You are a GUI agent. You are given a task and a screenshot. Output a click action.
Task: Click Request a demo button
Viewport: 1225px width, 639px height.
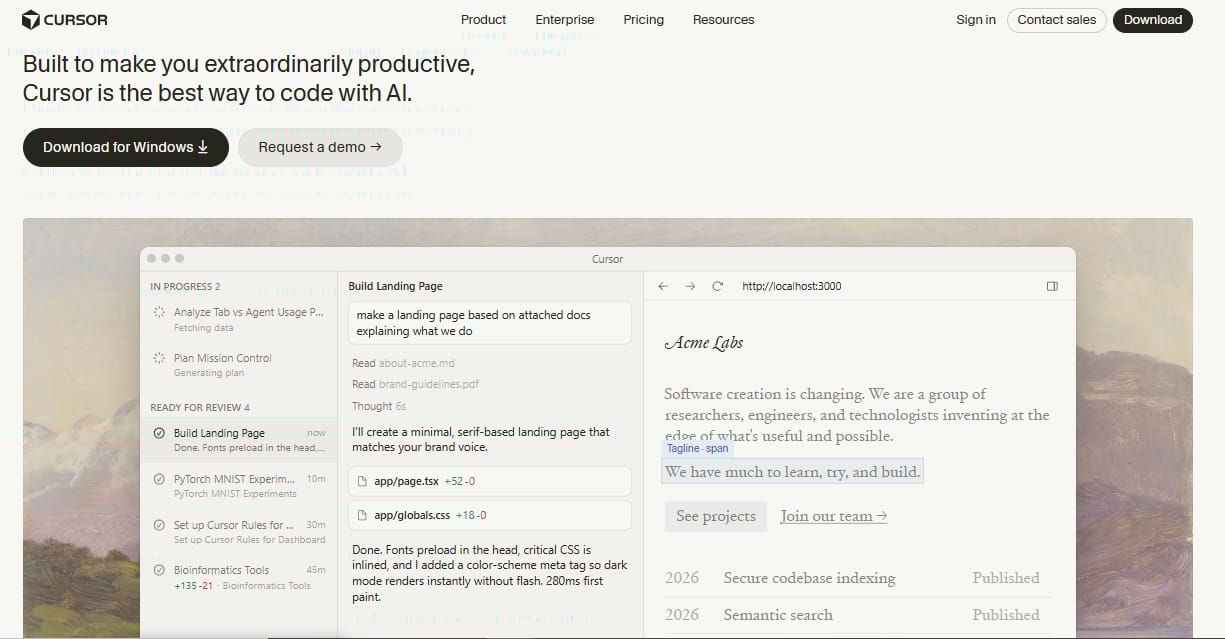click(x=320, y=147)
